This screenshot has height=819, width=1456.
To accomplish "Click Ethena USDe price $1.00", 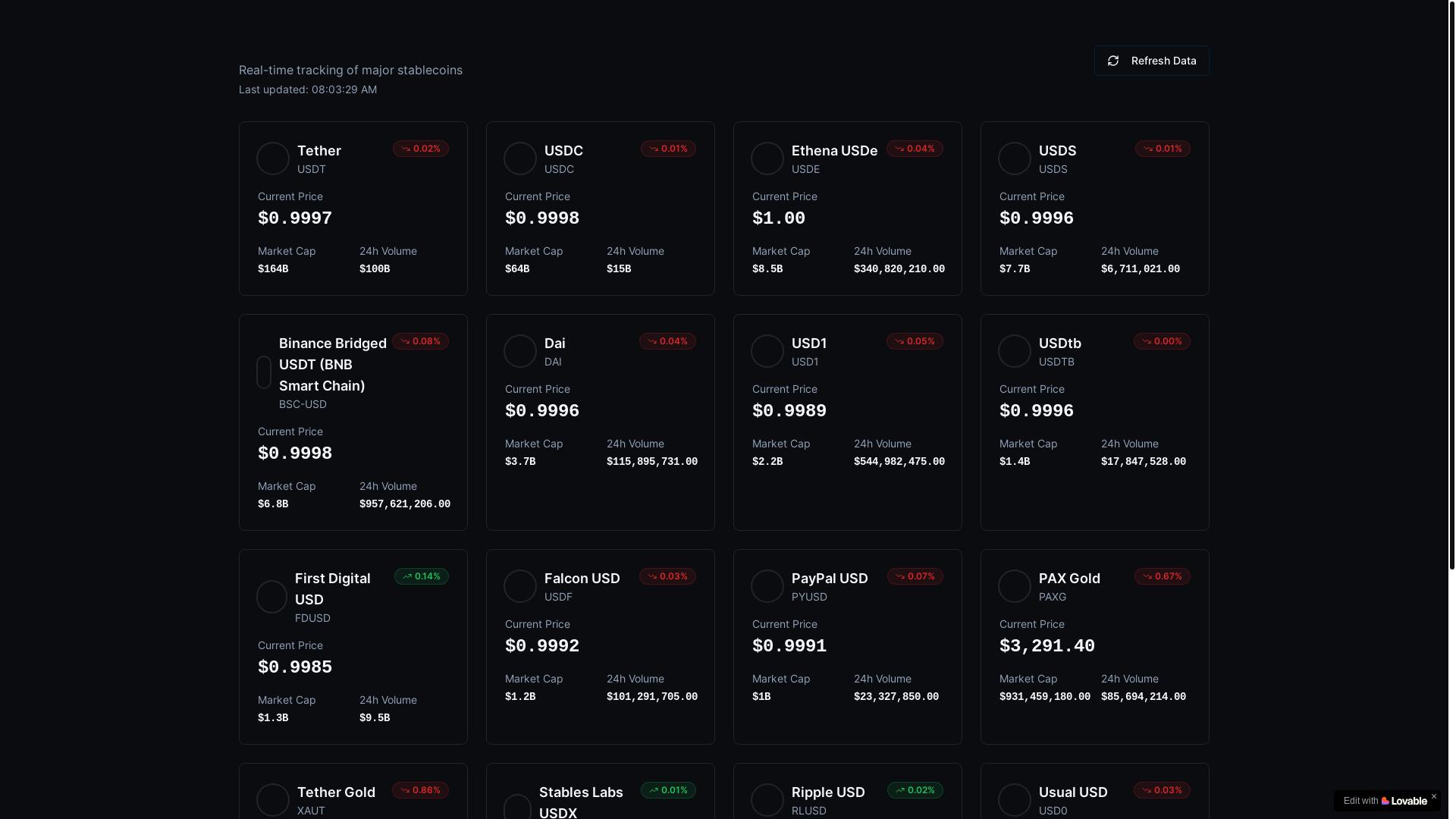I will (x=779, y=218).
